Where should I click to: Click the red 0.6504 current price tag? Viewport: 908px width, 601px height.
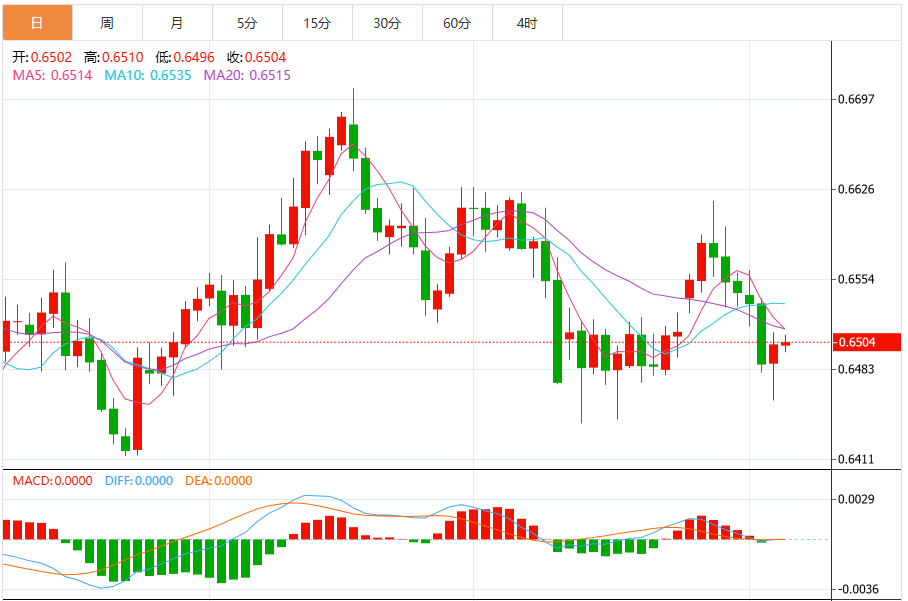[x=867, y=343]
